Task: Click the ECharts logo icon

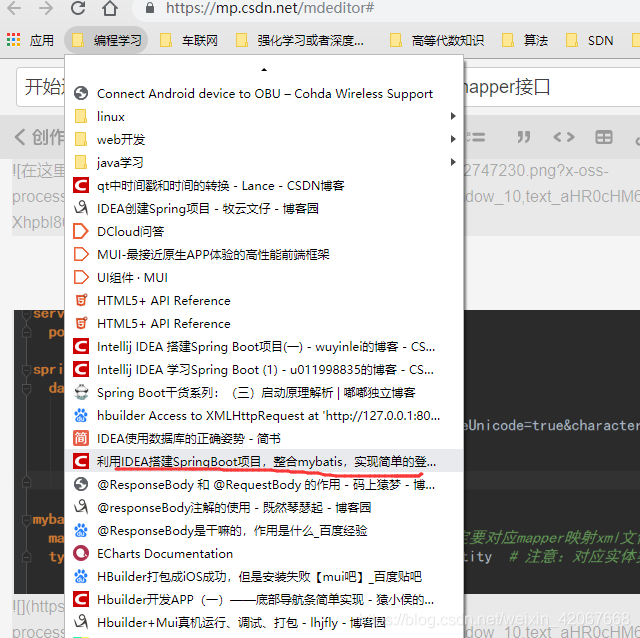Action: click(81, 553)
